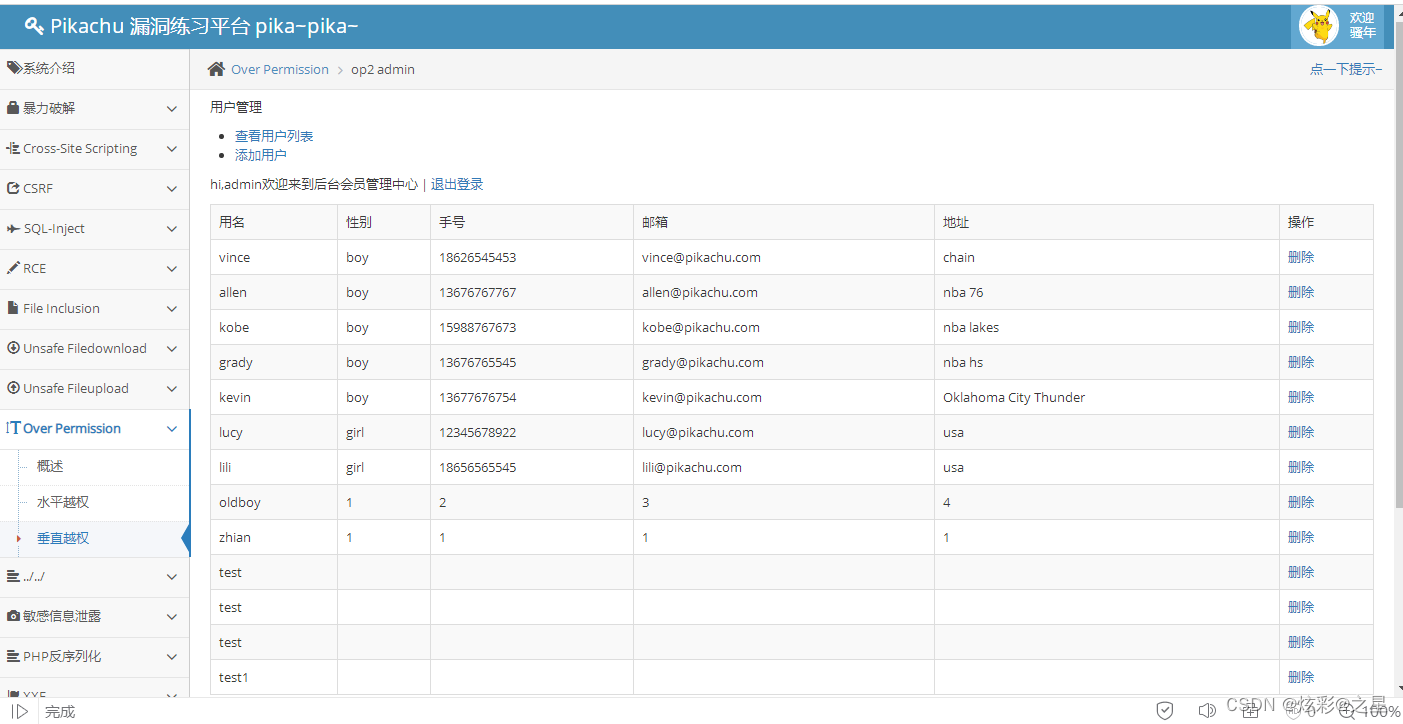Screen dimensions: 1403x724
Task: Click the speaker icon in status bar
Action: point(1207,710)
